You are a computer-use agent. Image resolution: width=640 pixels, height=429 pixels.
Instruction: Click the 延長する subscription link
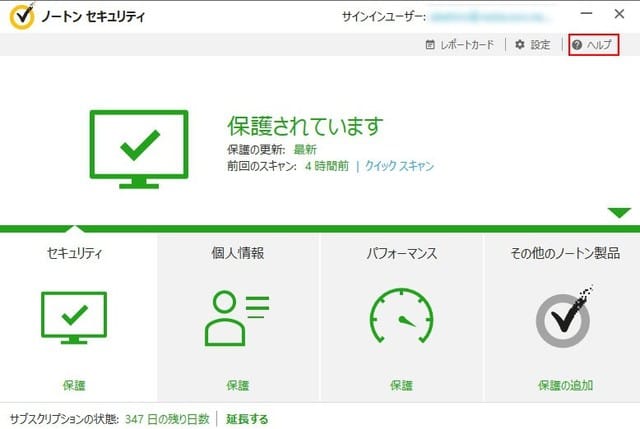tap(246, 419)
